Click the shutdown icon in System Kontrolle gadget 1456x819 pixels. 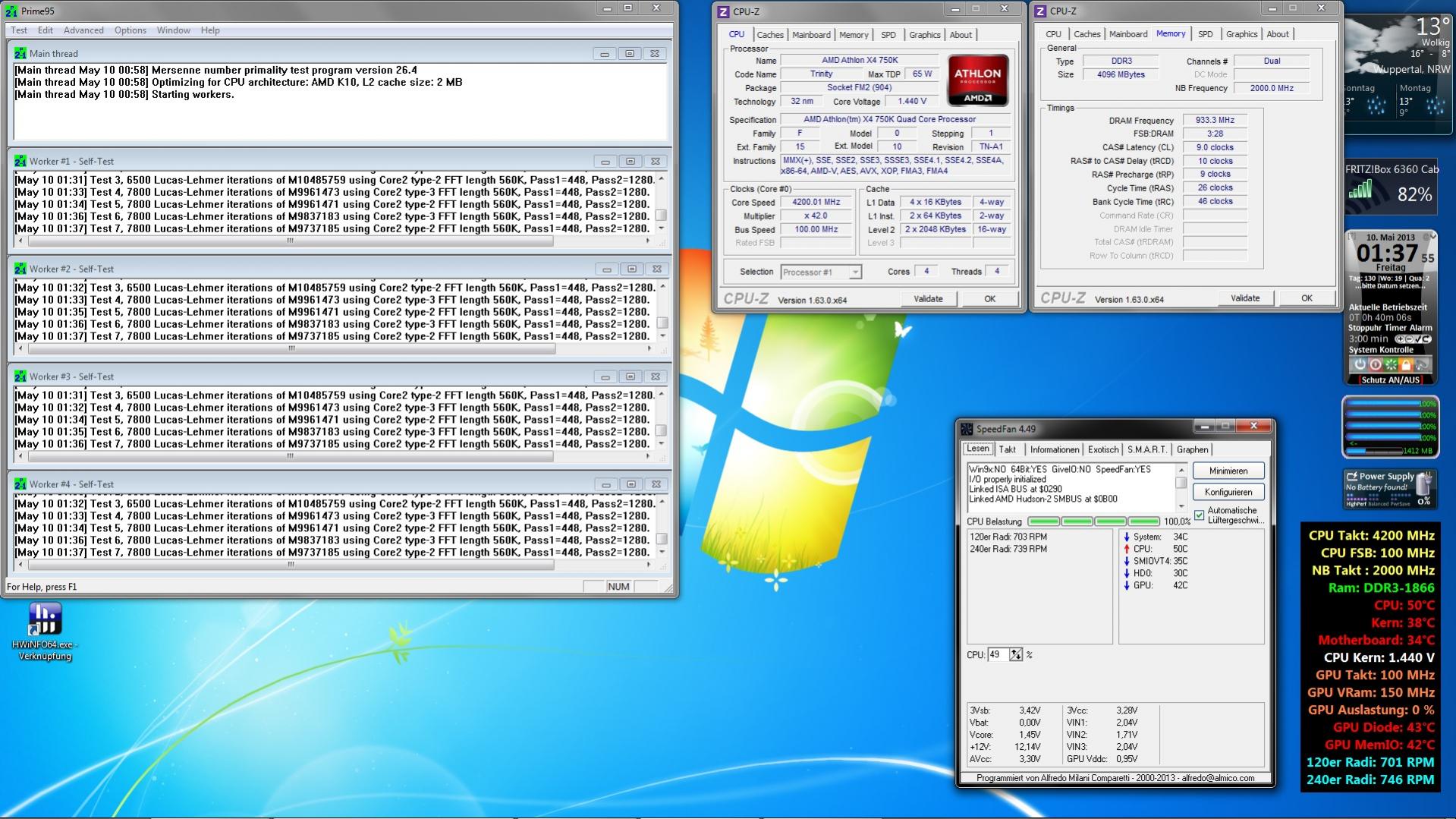(x=1360, y=364)
